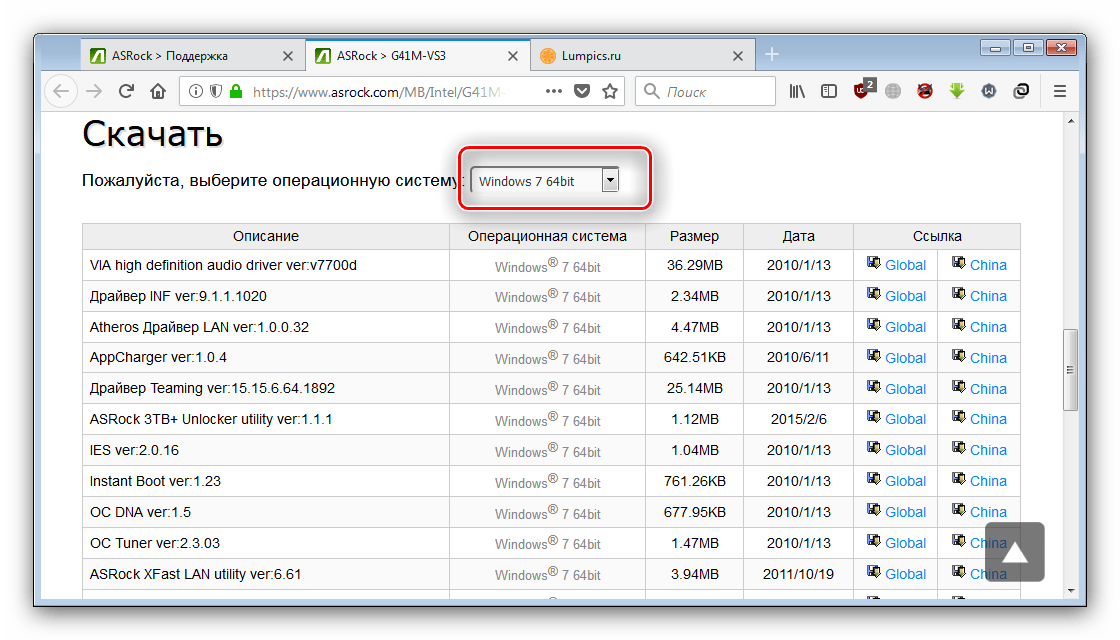Open the Firefox library icon
The image size is (1120, 640).
tap(798, 91)
